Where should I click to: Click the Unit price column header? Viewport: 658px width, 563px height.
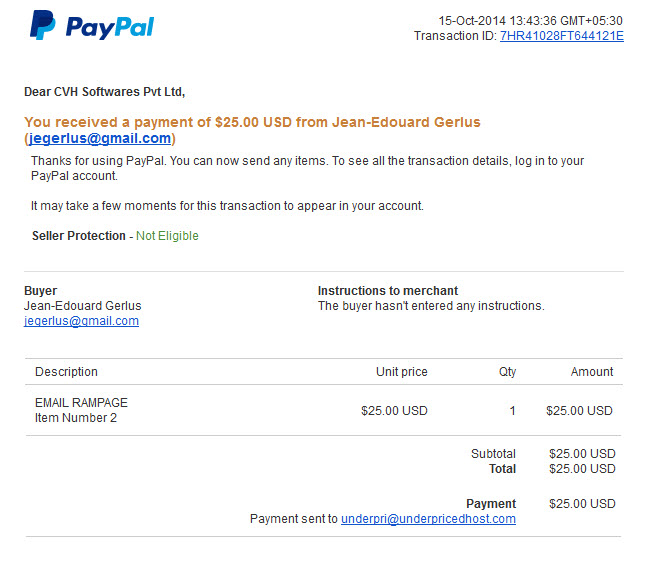click(x=402, y=372)
